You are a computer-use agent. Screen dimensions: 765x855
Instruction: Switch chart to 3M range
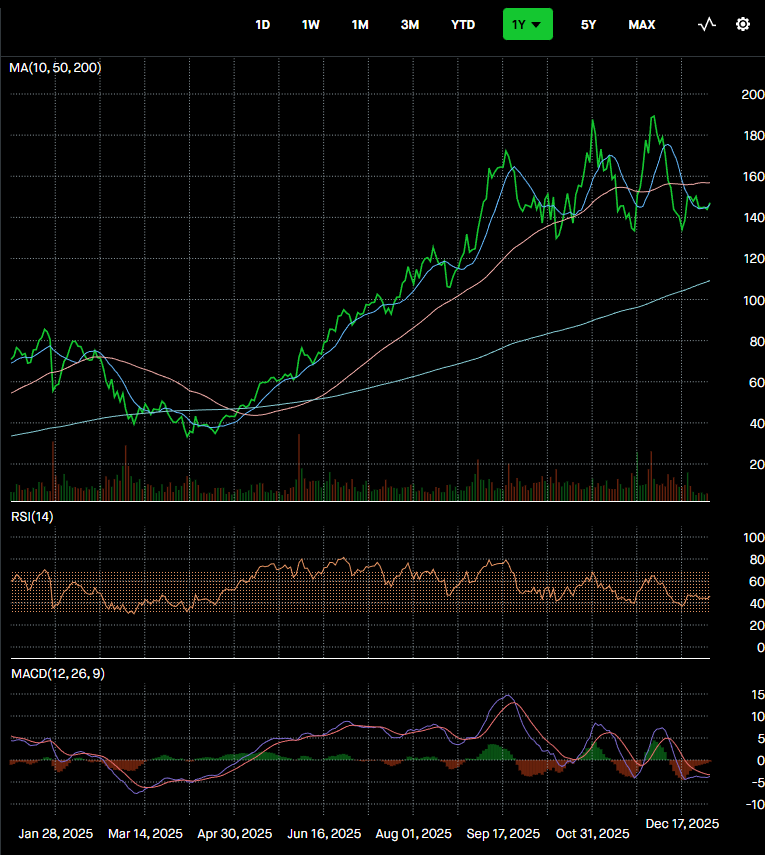click(410, 25)
